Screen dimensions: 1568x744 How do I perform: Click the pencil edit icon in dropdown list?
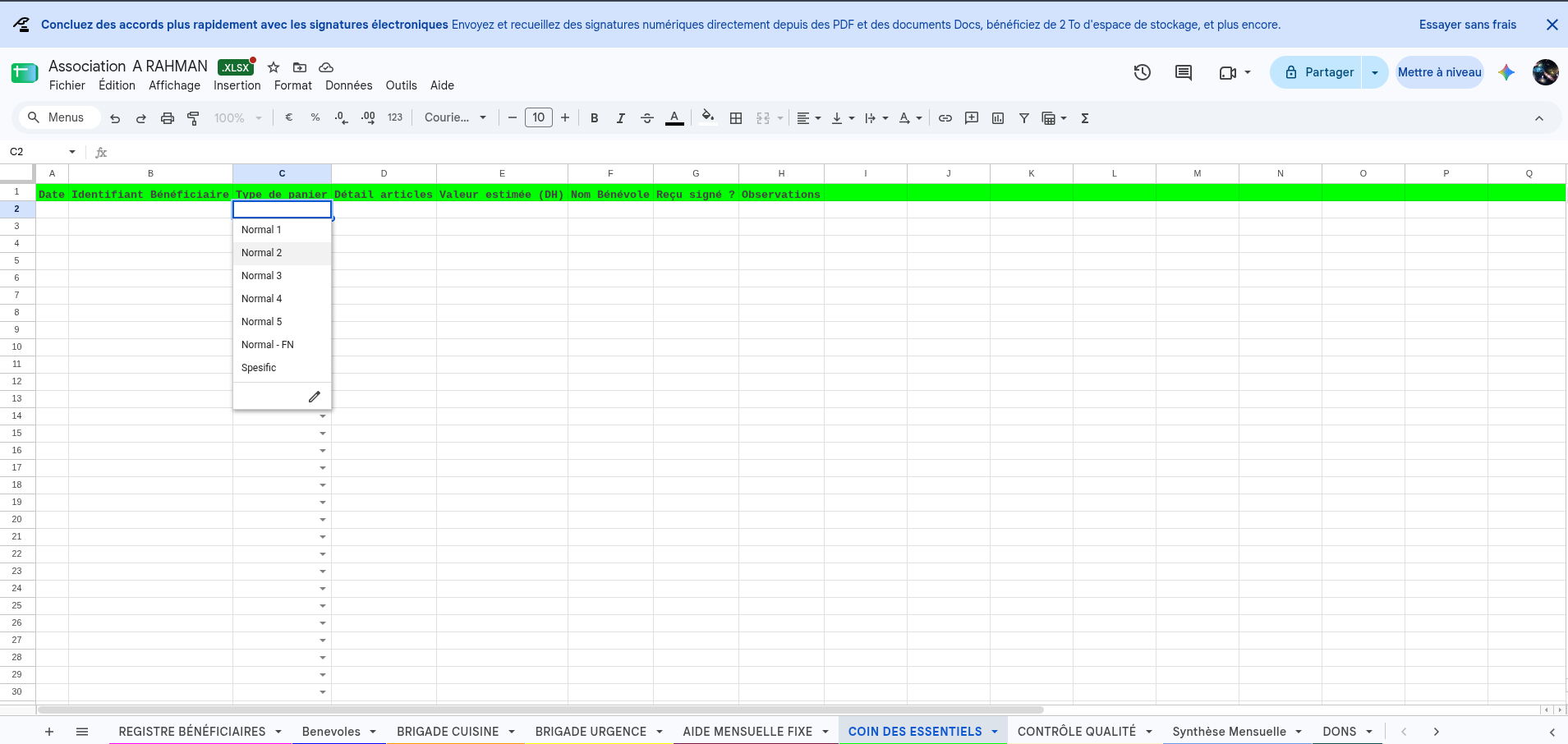pos(314,397)
